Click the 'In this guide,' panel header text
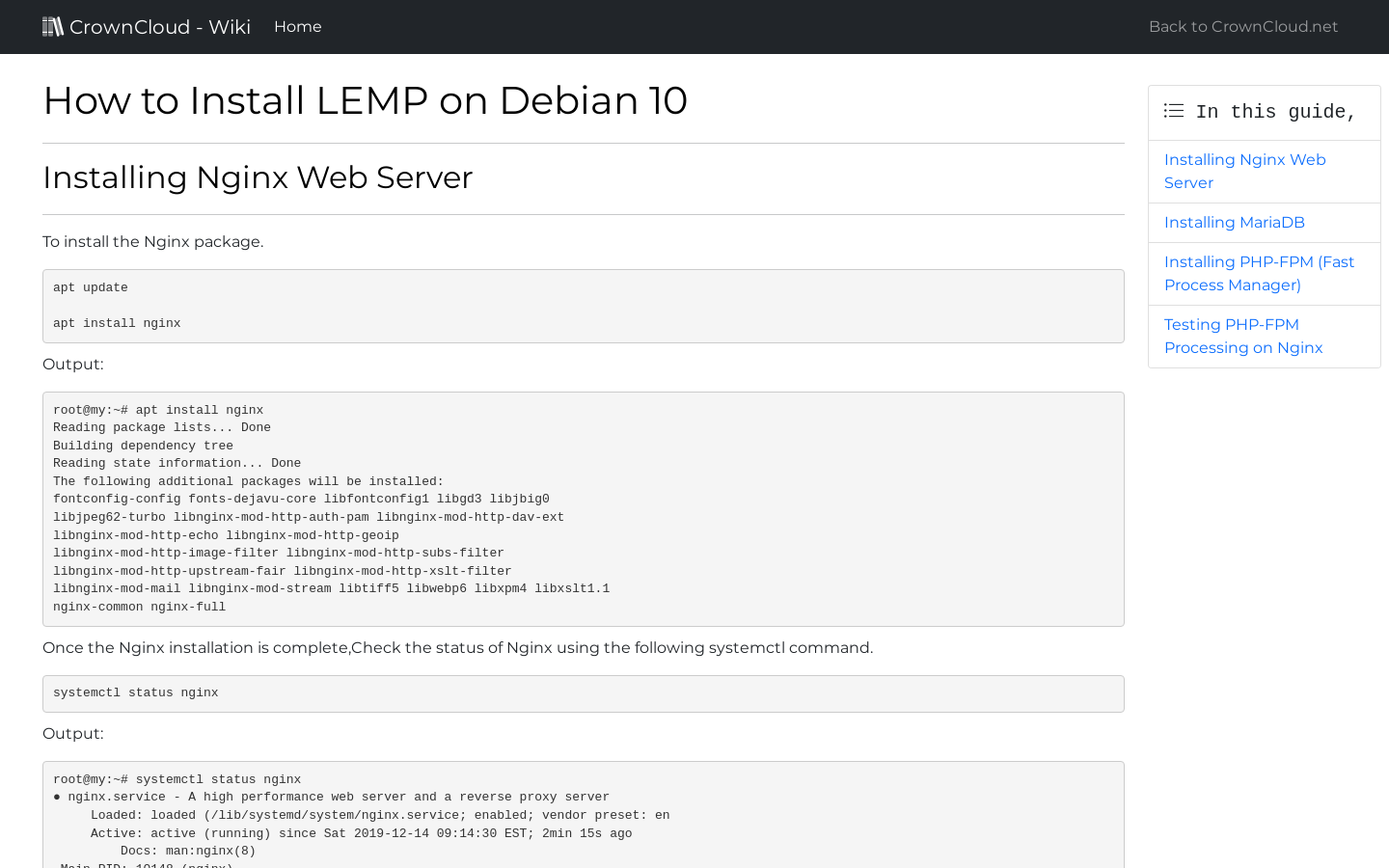Screen dimensions: 1389x868 click(x=1275, y=112)
